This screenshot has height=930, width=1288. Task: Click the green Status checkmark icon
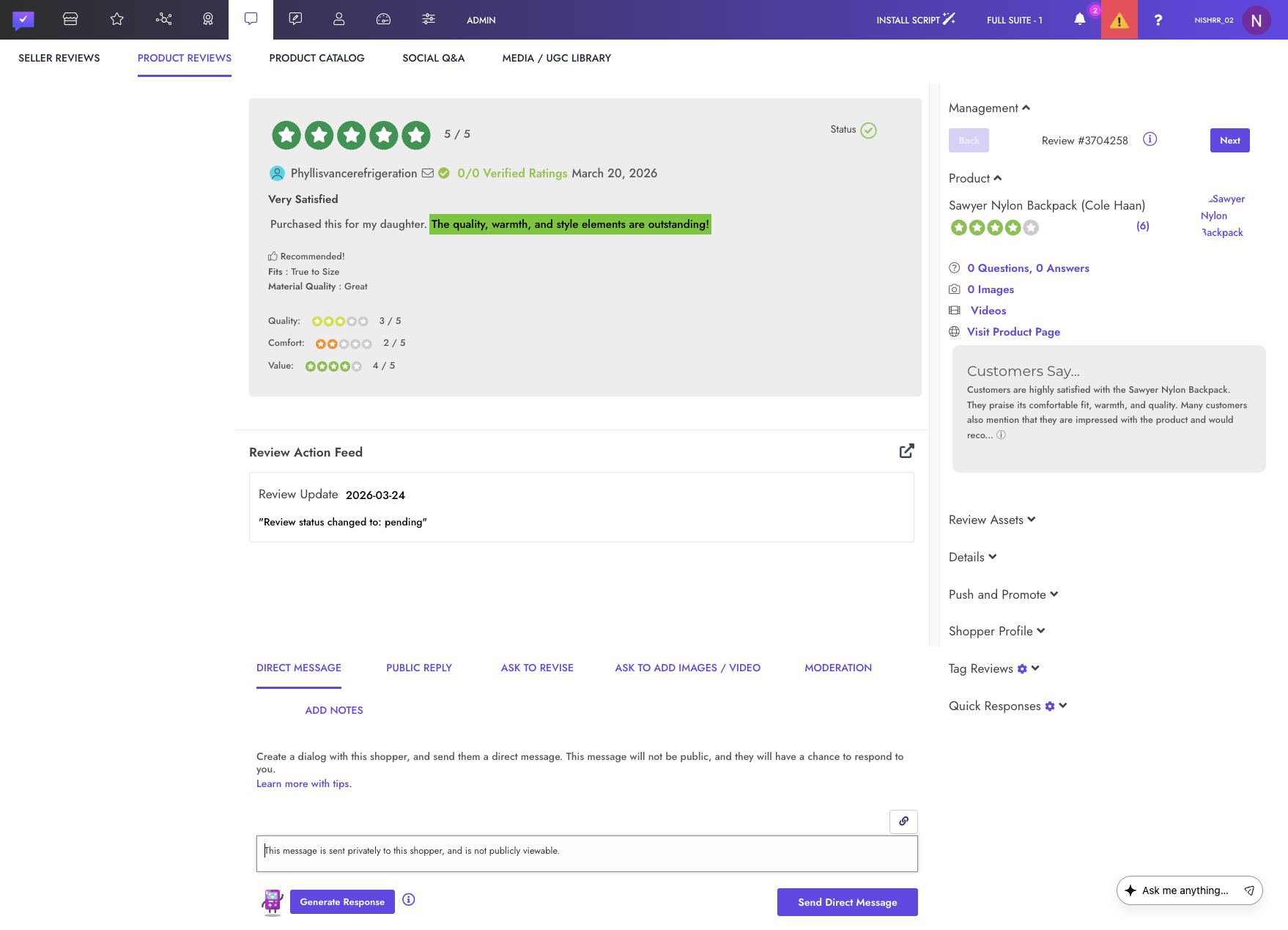[x=868, y=130]
